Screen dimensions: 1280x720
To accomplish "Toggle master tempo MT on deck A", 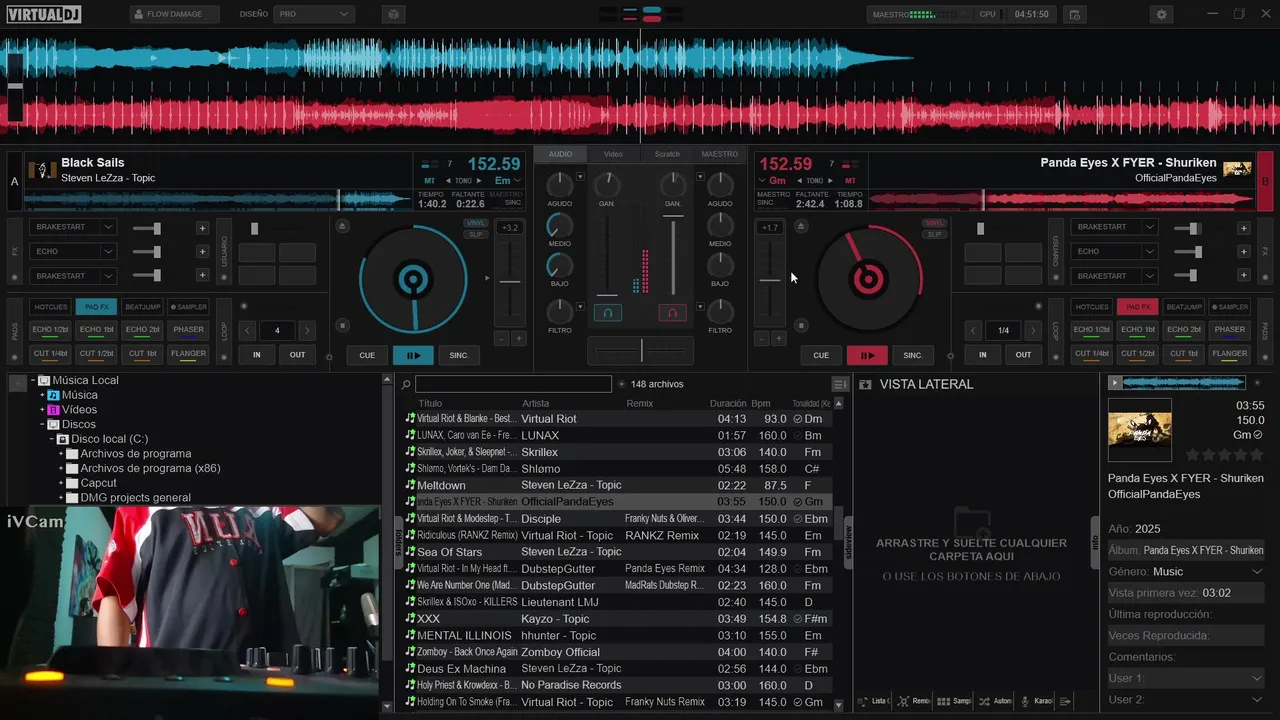I will (430, 181).
